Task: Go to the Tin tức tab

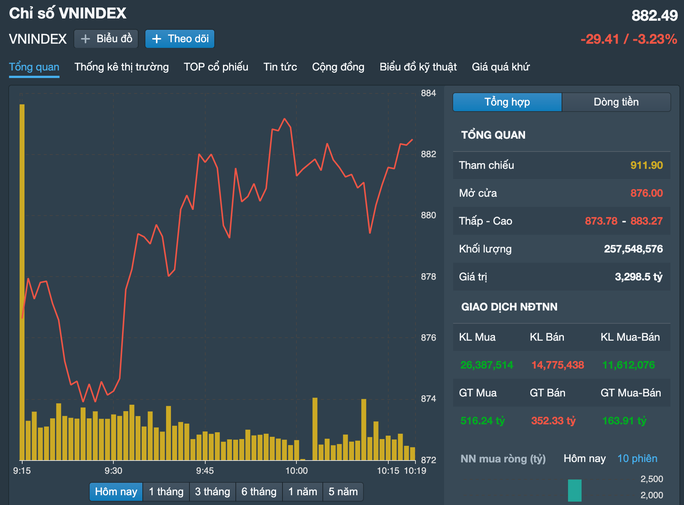Action: coord(280,67)
